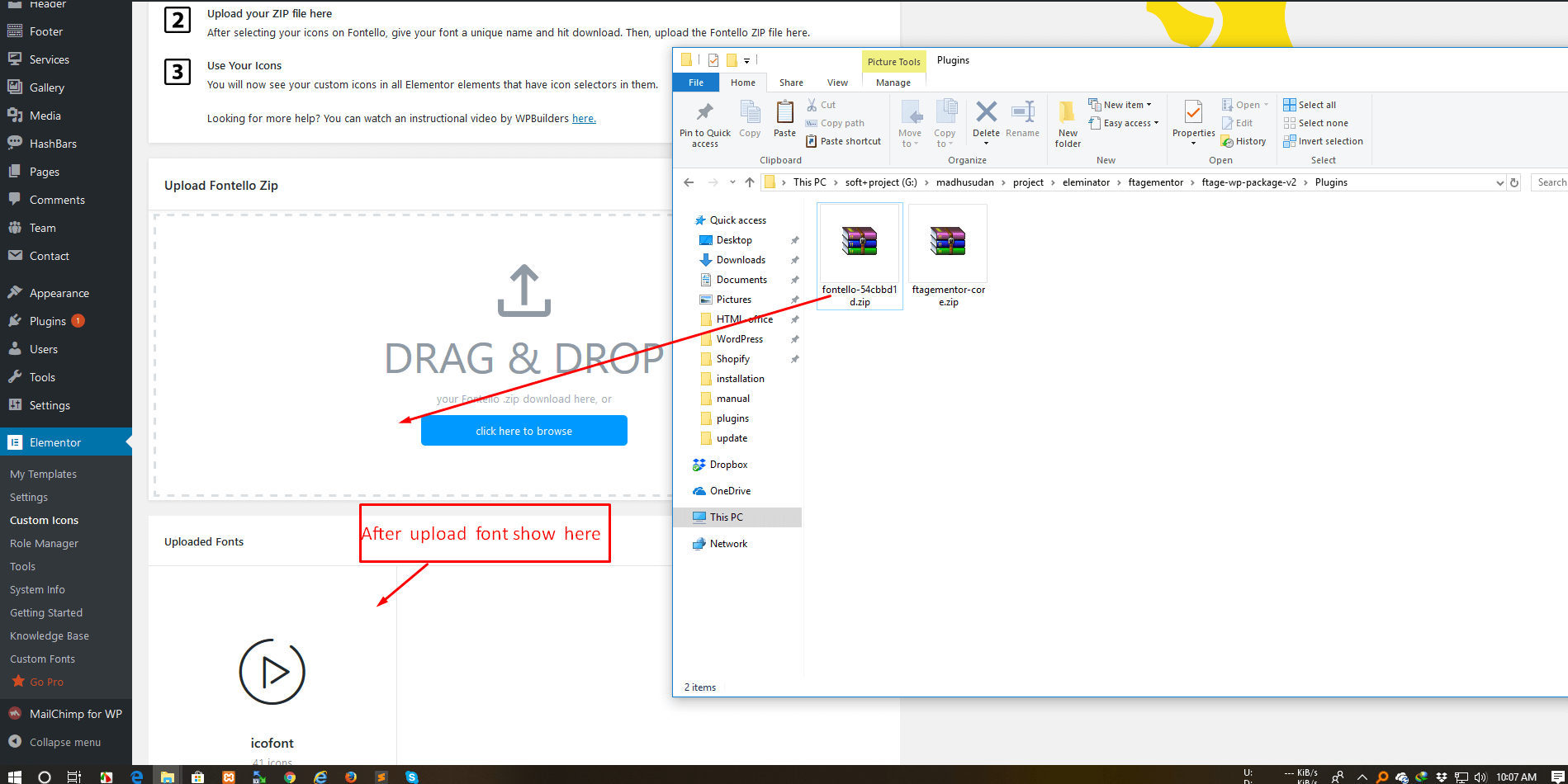Click the Paste icon in the ribbon

(784, 112)
